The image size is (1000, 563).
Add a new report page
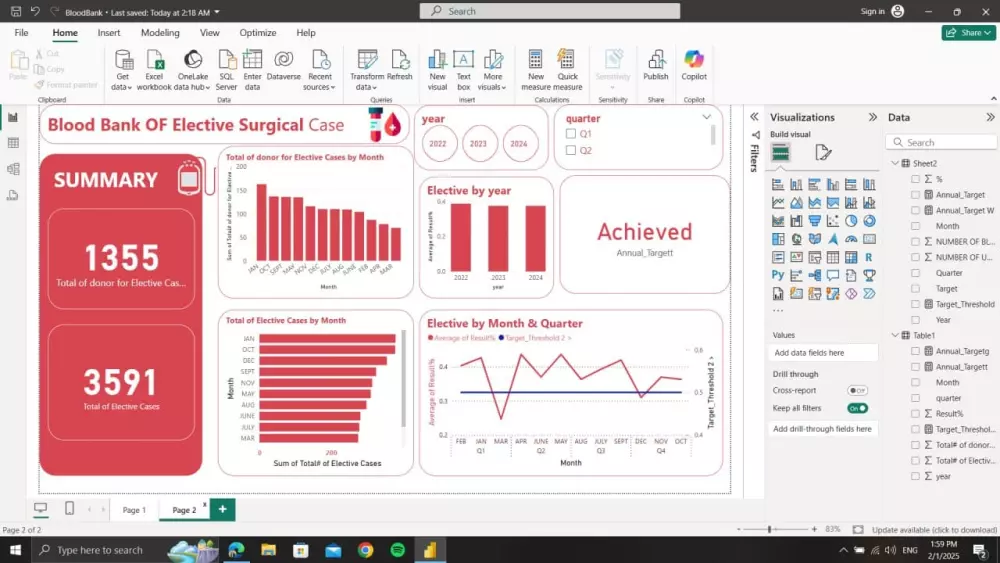(x=222, y=509)
